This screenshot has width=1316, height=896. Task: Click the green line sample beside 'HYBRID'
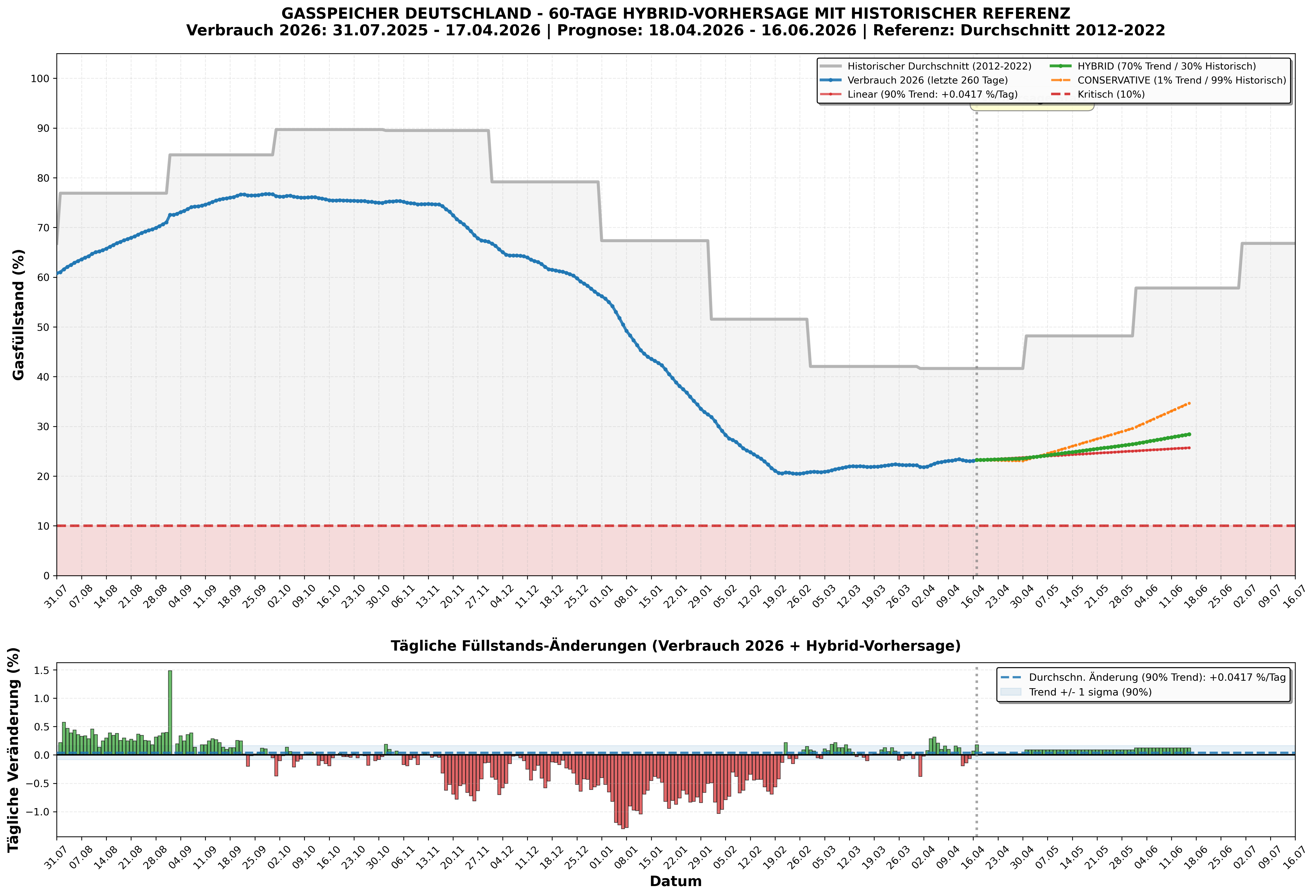(1060, 66)
